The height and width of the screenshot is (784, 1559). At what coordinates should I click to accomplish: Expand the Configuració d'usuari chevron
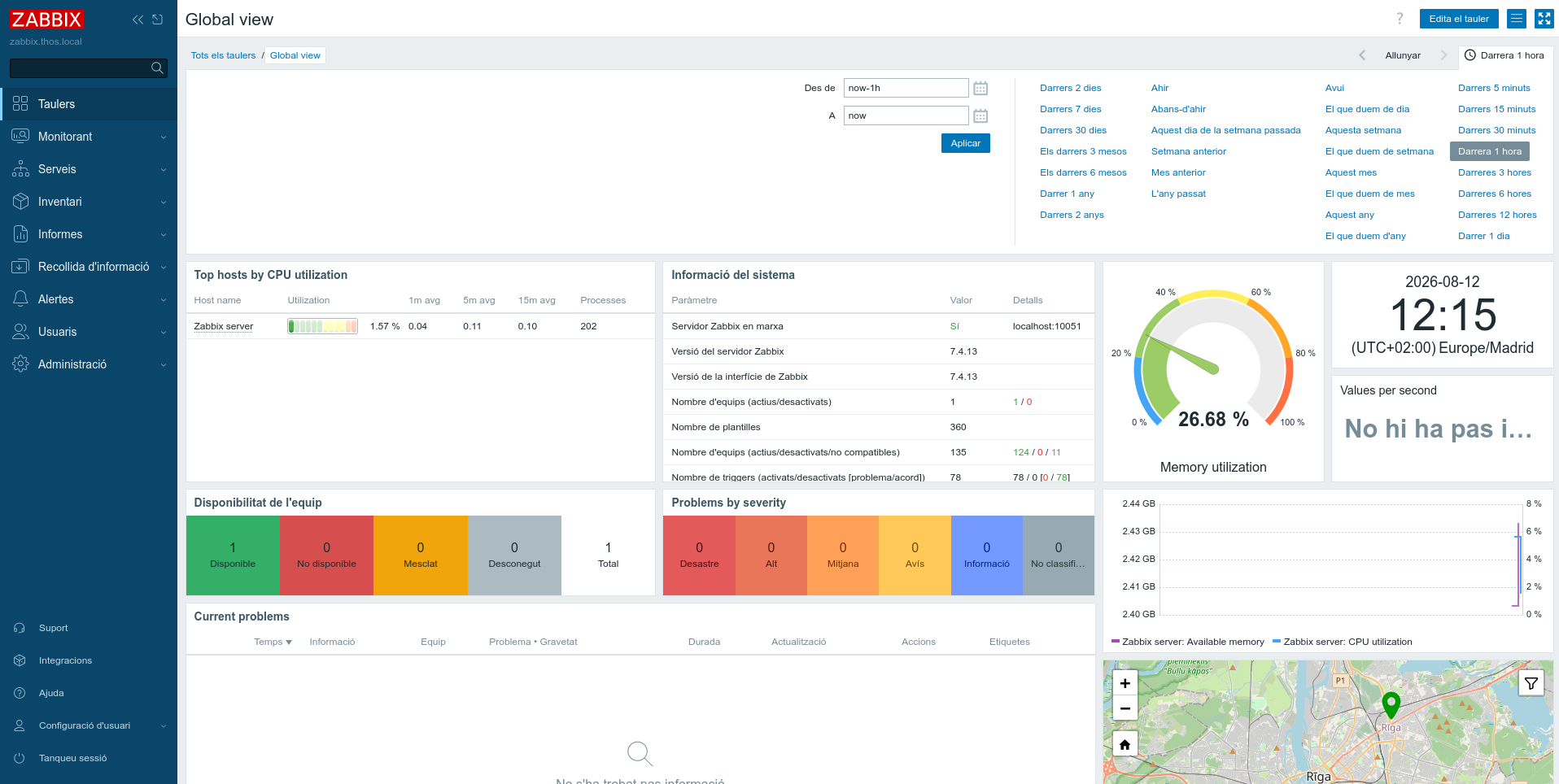(164, 726)
